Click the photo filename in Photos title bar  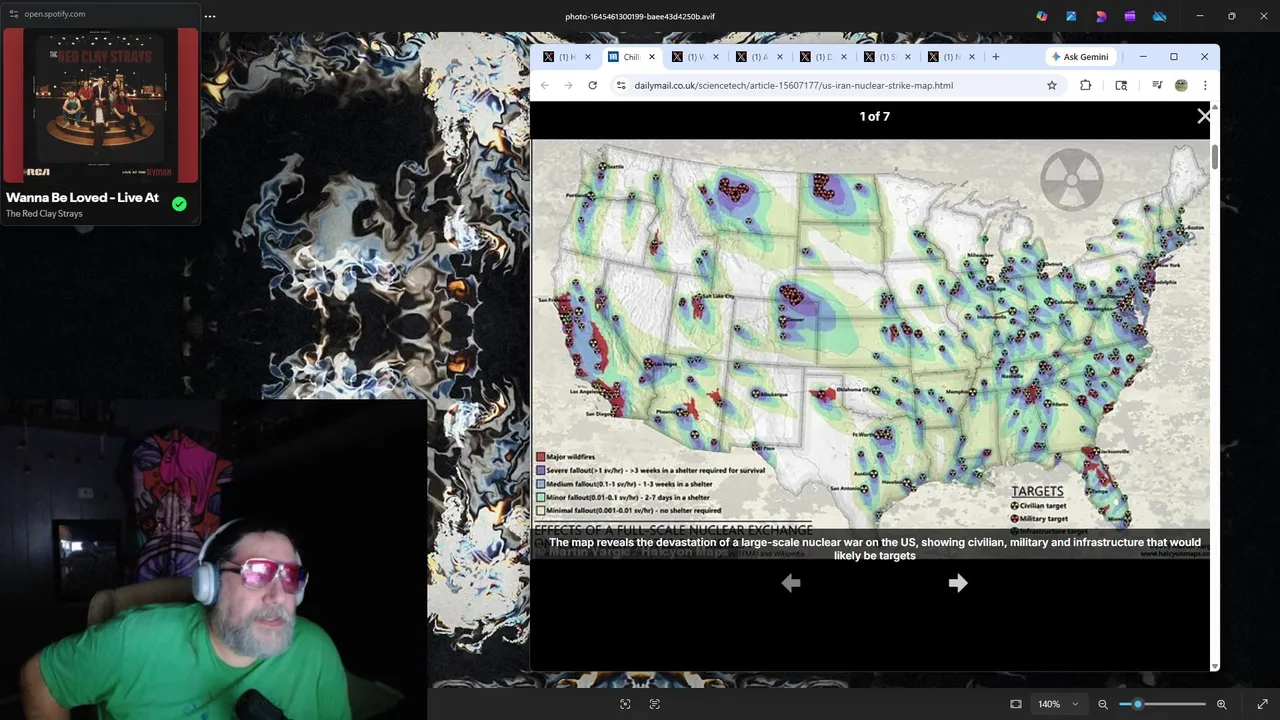click(x=640, y=16)
